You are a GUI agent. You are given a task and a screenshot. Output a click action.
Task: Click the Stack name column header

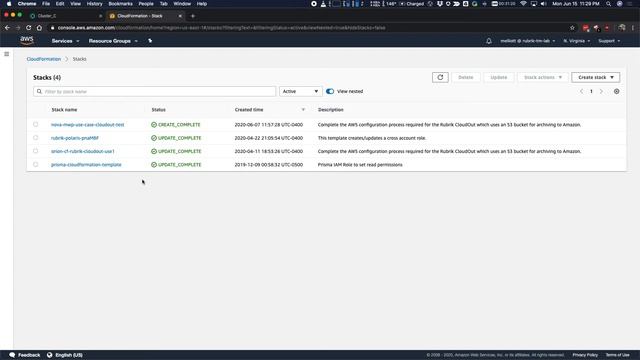pyautogui.click(x=64, y=109)
